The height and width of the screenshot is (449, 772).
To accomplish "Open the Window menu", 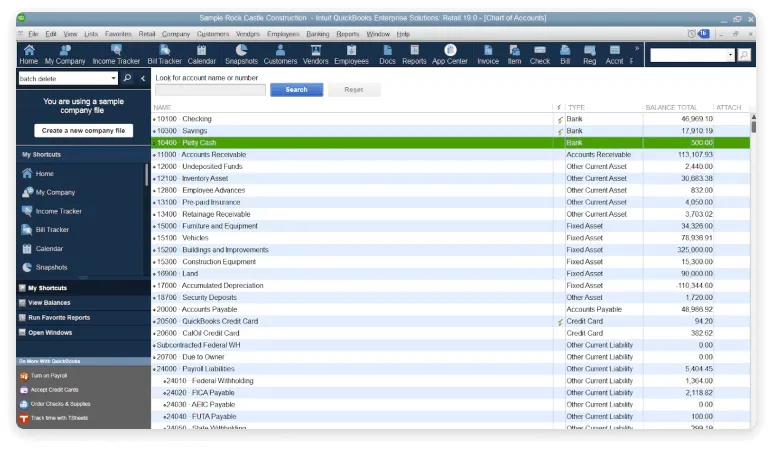I will point(378,34).
